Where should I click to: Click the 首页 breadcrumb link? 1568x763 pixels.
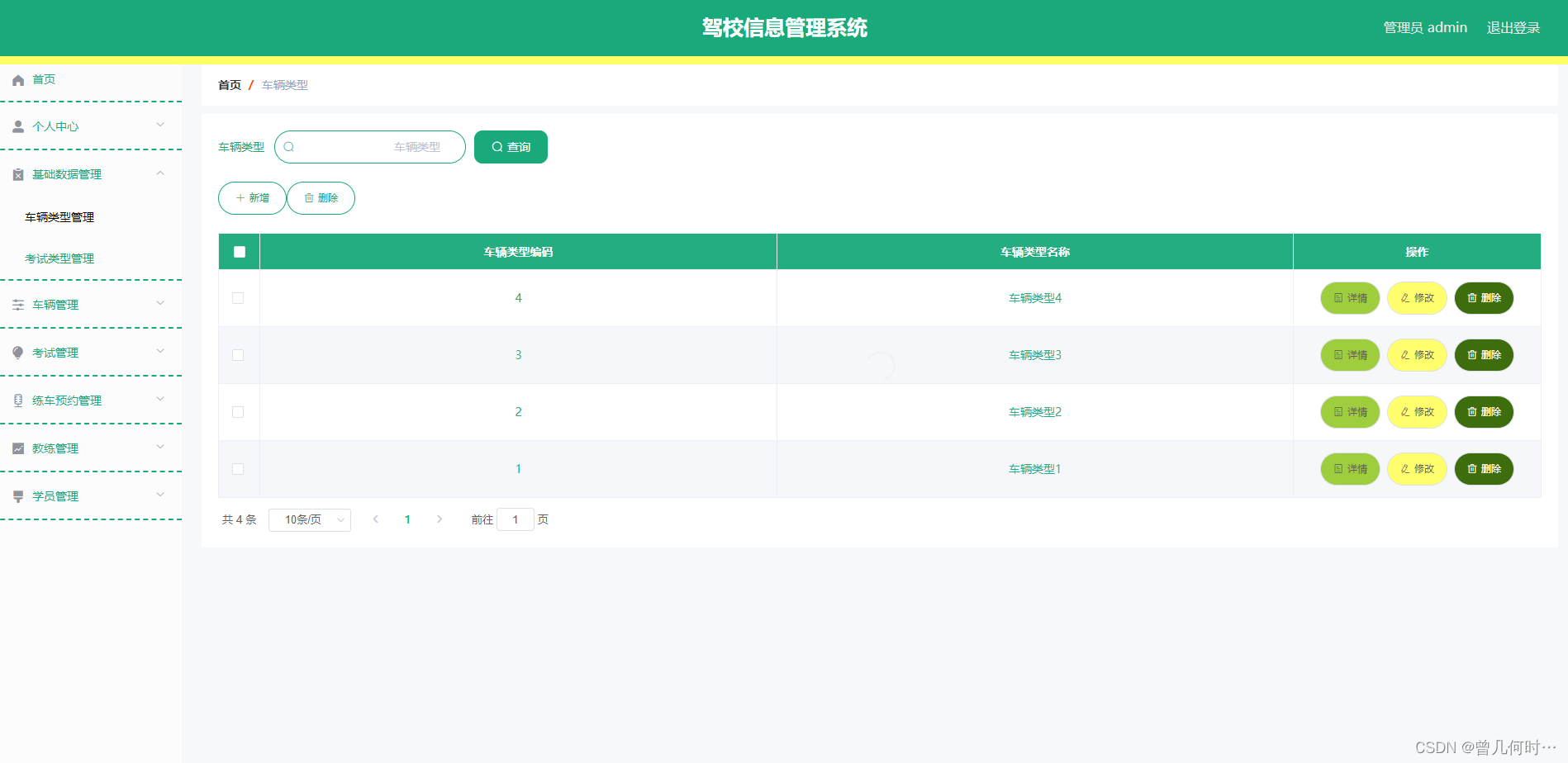tap(230, 85)
